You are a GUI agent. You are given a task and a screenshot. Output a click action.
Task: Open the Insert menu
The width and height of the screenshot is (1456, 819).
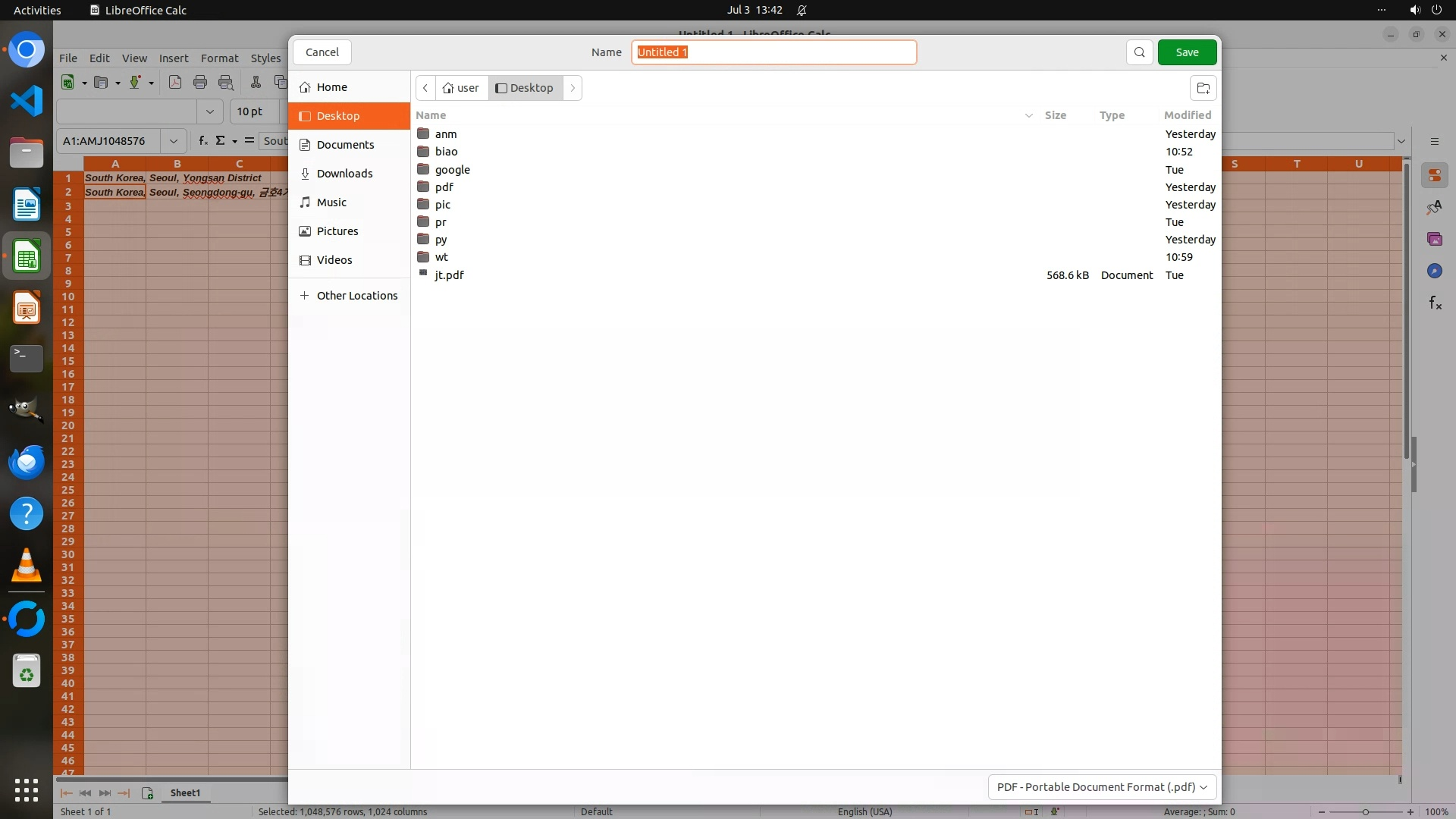coord(174,58)
